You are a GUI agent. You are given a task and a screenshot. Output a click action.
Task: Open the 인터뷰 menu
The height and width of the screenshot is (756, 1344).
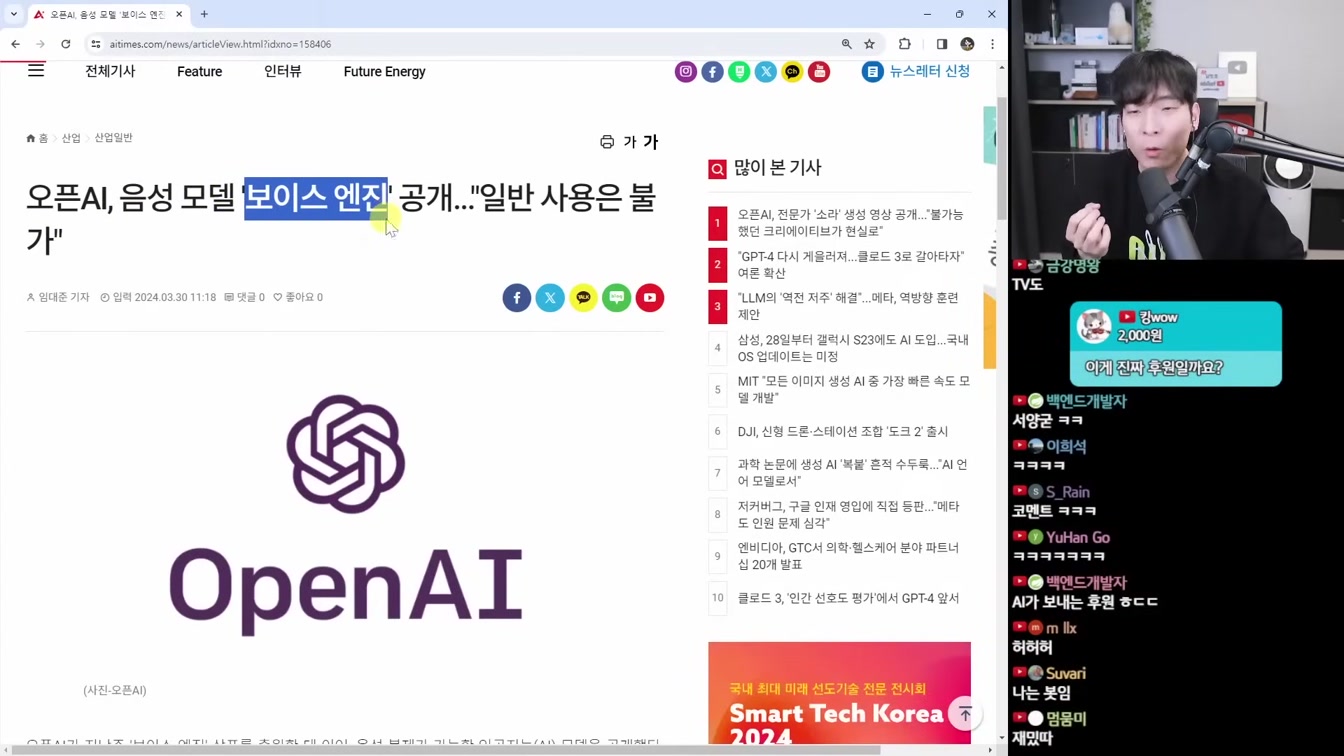point(283,71)
